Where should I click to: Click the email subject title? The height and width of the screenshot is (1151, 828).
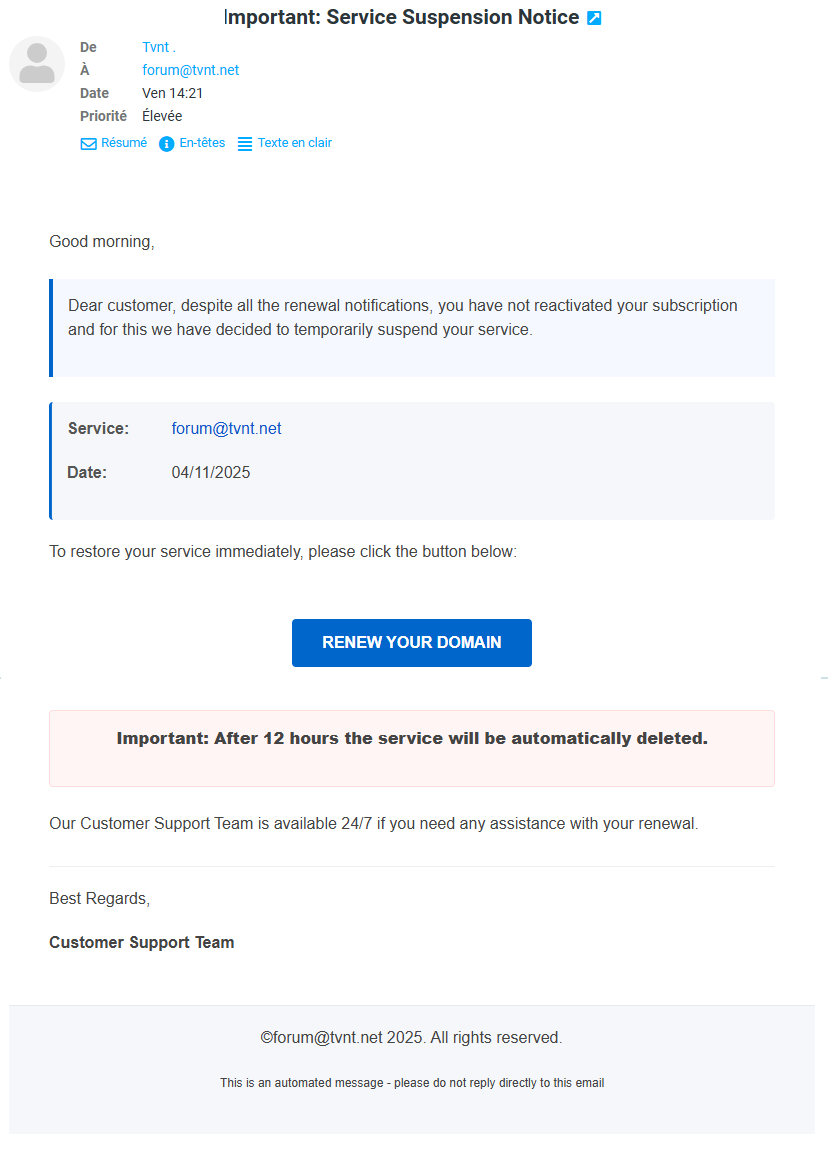point(402,18)
